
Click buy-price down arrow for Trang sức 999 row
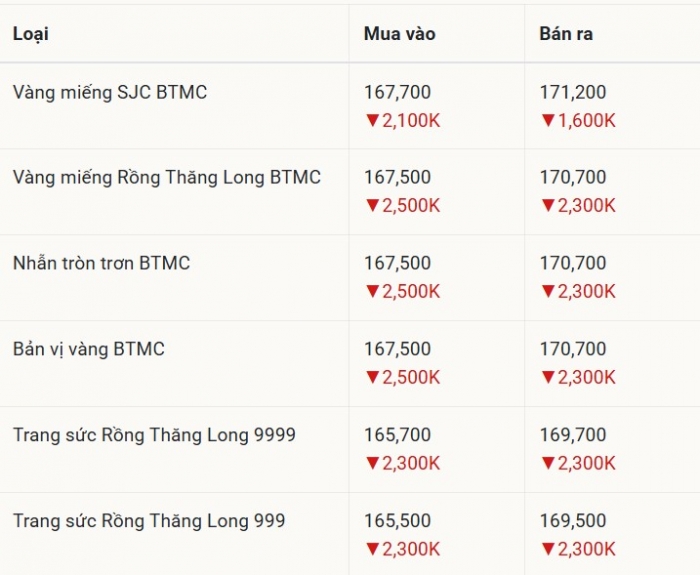tap(372, 549)
